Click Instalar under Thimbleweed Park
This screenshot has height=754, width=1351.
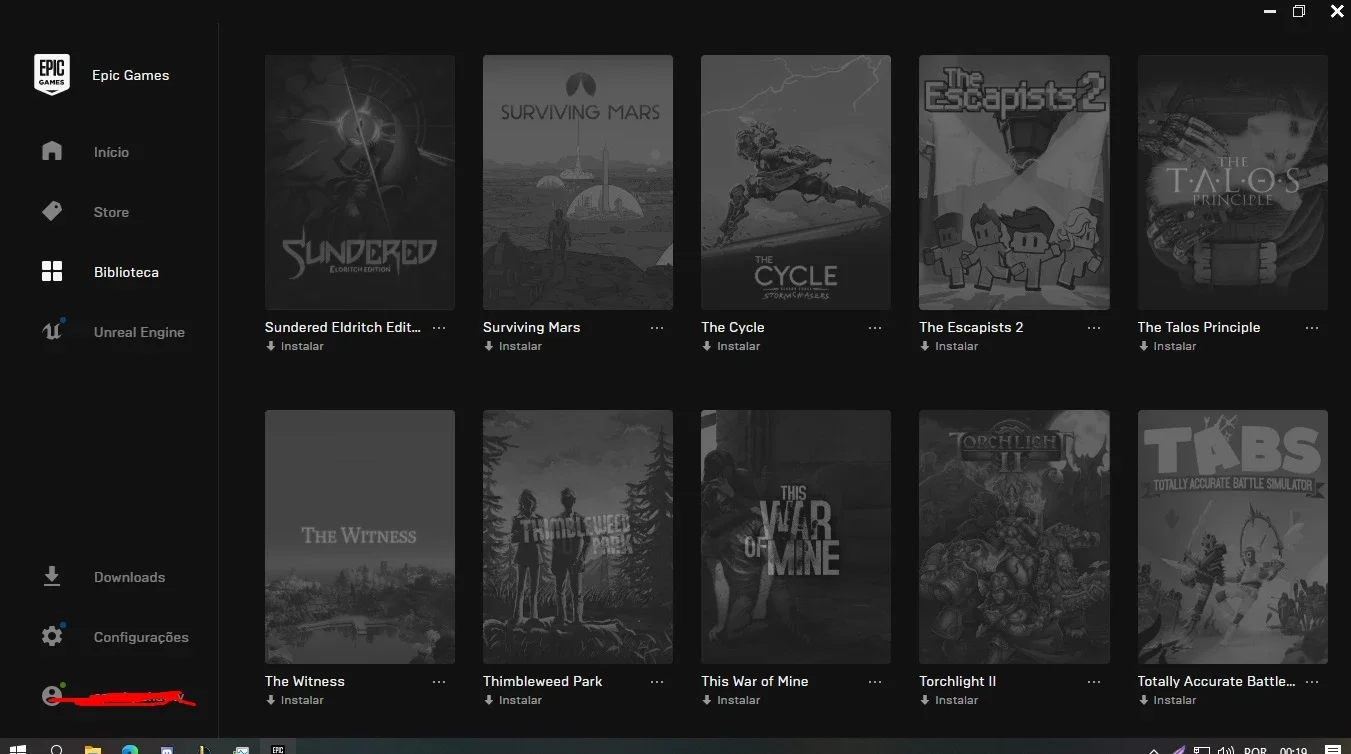[513, 700]
